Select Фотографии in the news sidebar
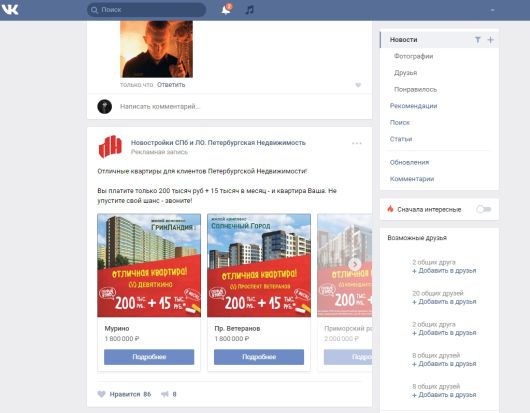This screenshot has height=413, width=530. (413, 56)
